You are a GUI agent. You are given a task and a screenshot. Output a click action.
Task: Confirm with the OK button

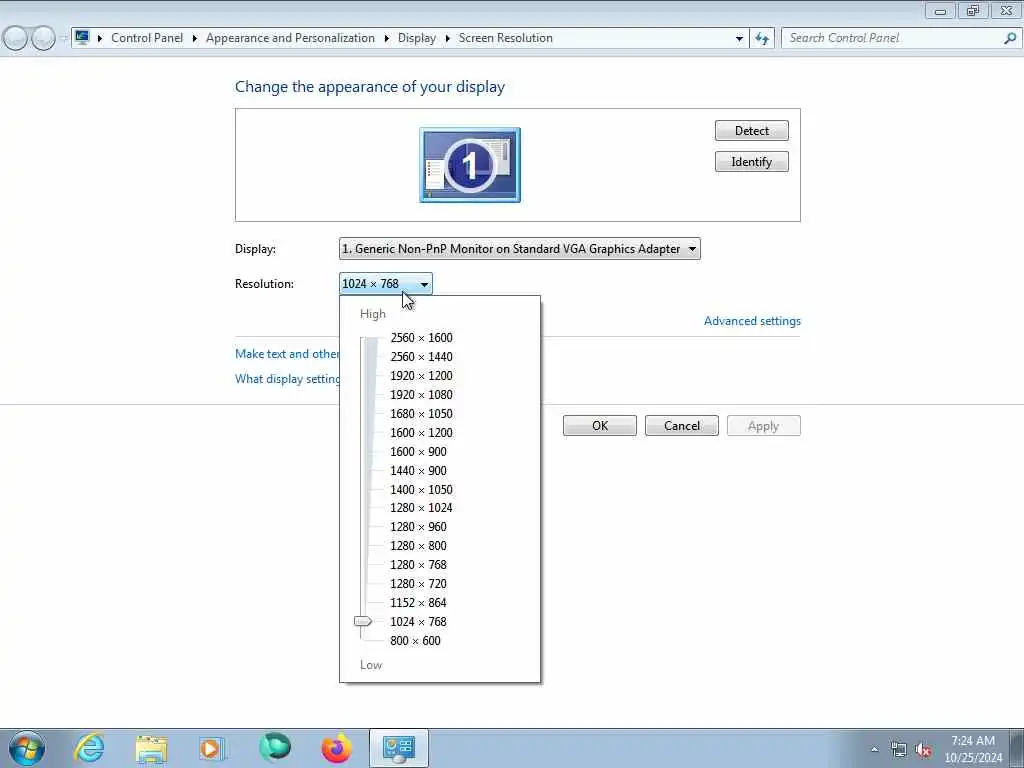(600, 426)
